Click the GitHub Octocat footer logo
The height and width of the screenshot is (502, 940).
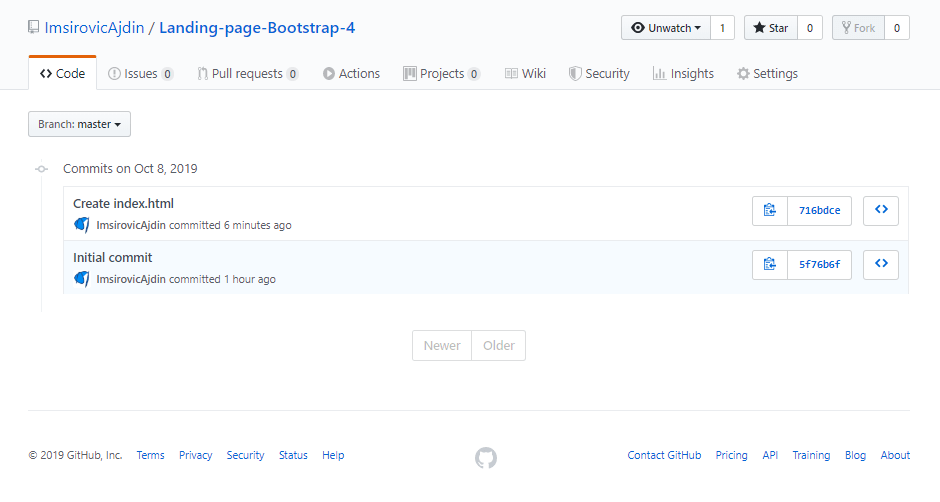(x=486, y=458)
